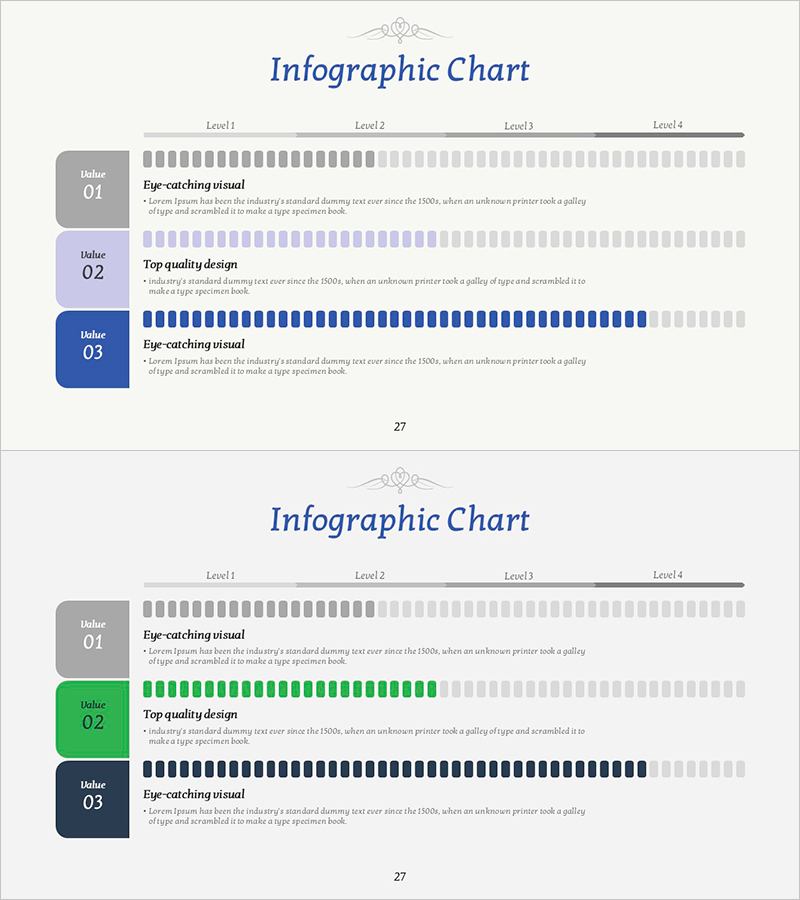Image resolution: width=800 pixels, height=900 pixels.
Task: Click the Level 2 label on the bottom slide
Action: click(369, 575)
